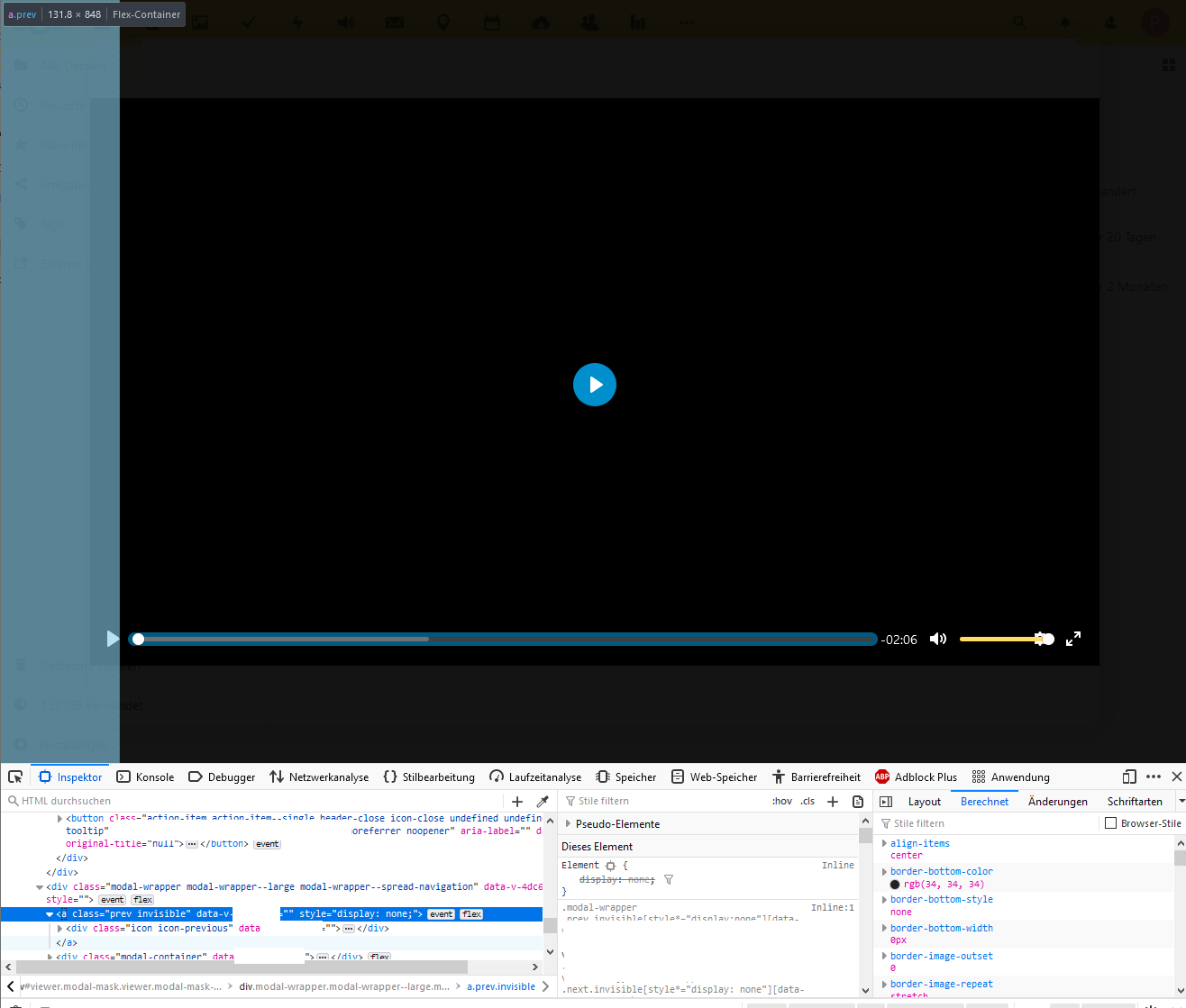
Task: Open the Contacts app icon
Action: click(x=589, y=21)
